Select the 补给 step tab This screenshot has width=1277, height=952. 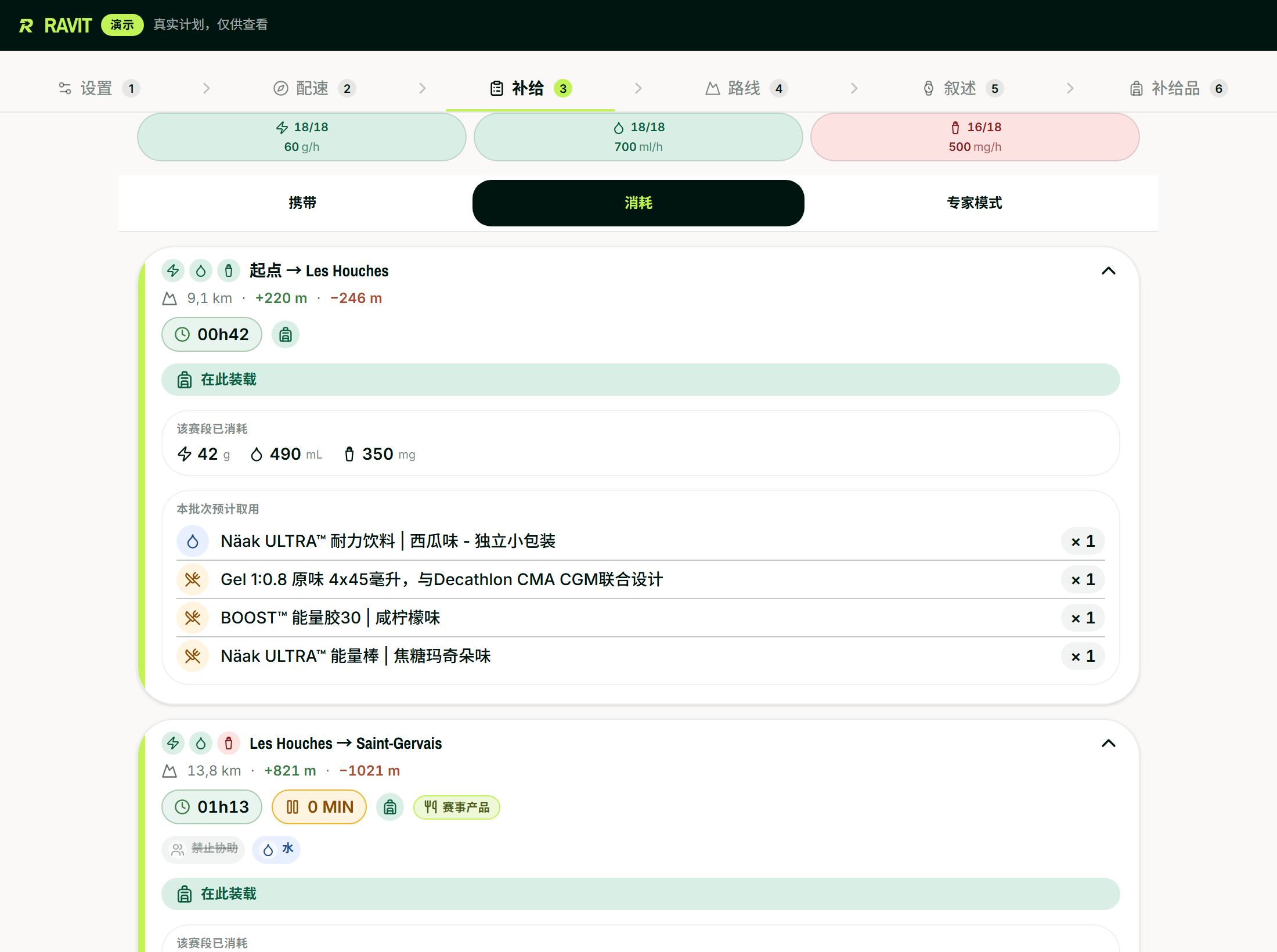click(531, 88)
